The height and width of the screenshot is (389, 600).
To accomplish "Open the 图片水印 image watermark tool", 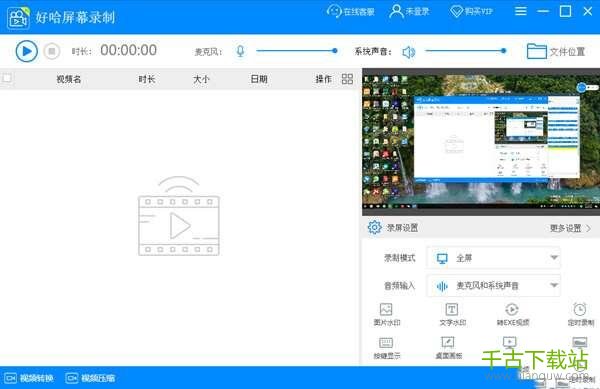I will 386,314.
